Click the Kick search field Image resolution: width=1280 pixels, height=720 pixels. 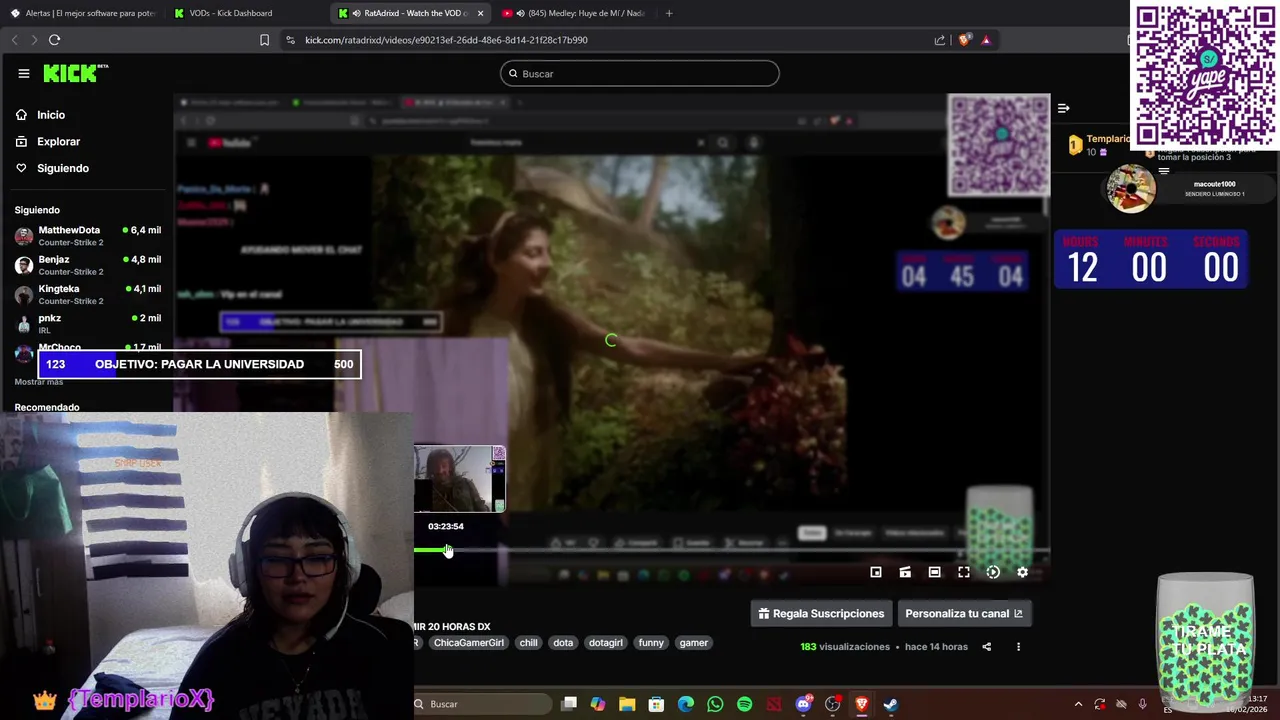[640, 73]
